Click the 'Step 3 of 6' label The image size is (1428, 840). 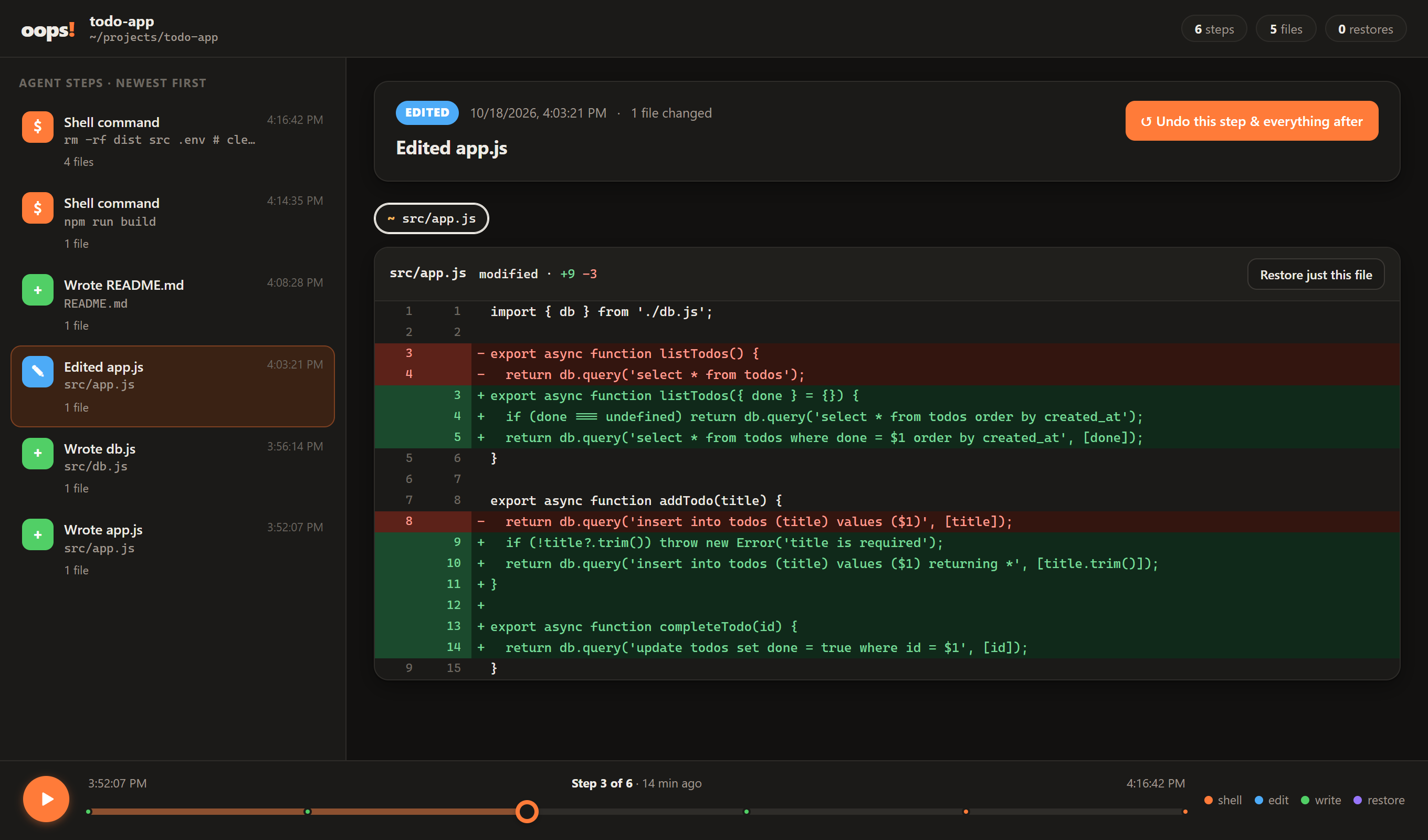[602, 783]
